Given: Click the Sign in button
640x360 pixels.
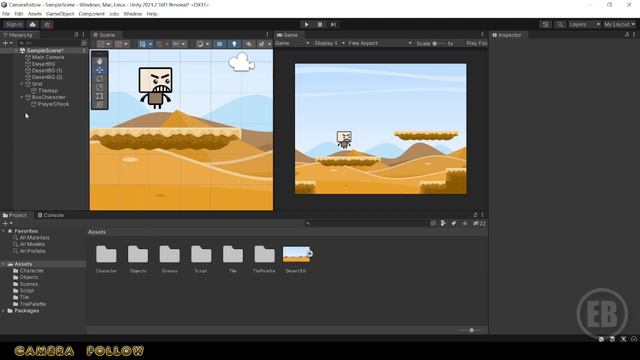Looking at the screenshot, I should (x=14, y=24).
